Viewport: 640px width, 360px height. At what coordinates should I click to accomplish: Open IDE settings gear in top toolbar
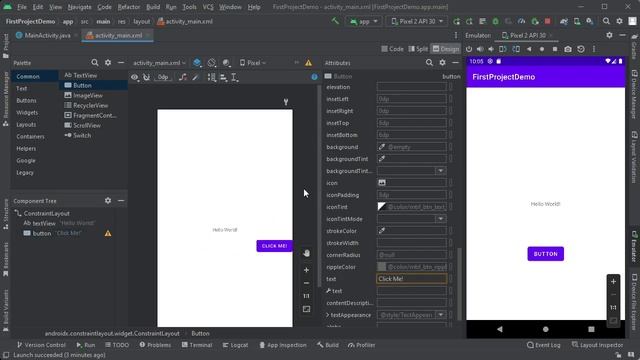[x=619, y=21]
